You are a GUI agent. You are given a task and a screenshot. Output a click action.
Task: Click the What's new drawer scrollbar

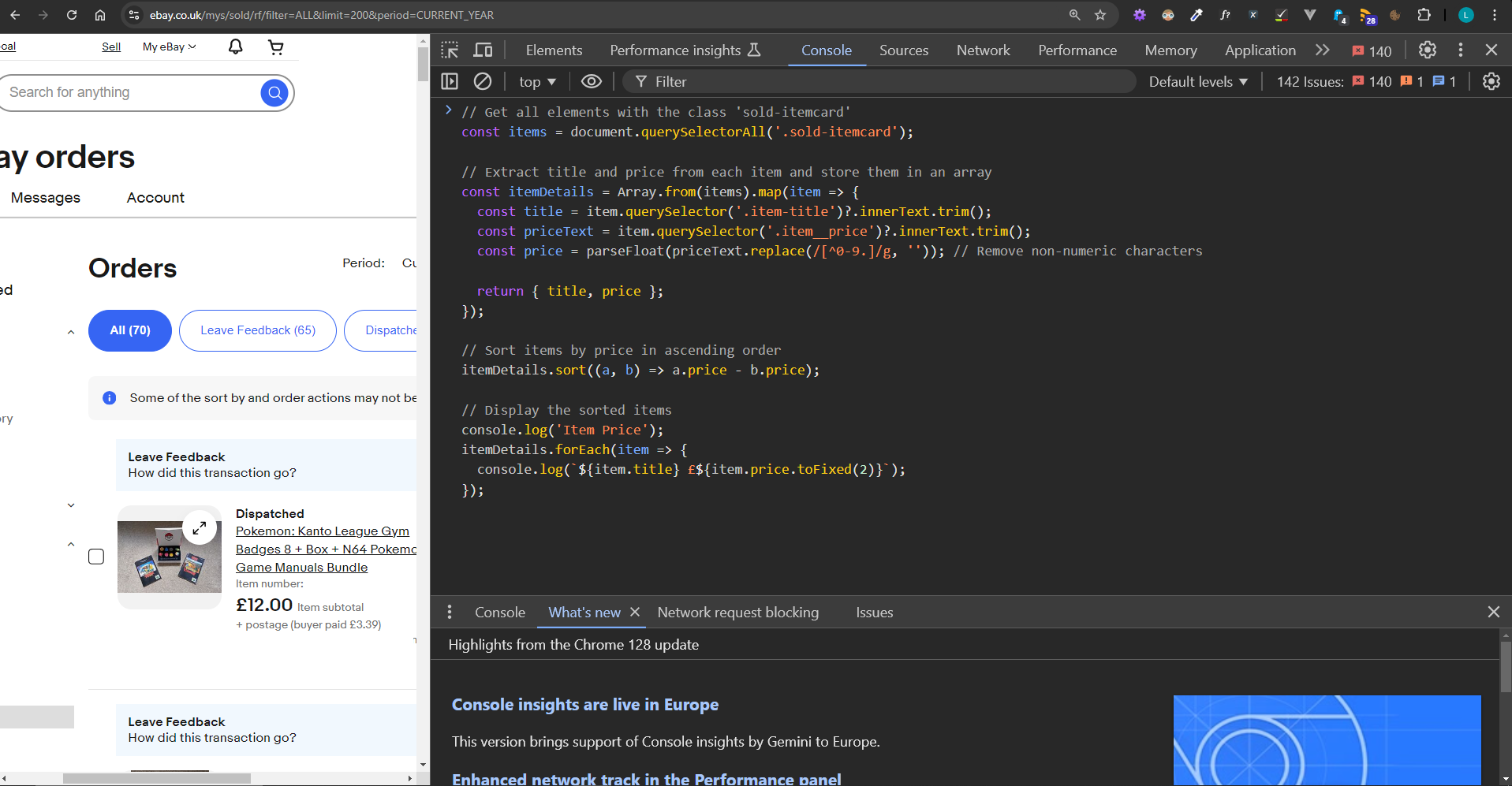pyautogui.click(x=1505, y=666)
